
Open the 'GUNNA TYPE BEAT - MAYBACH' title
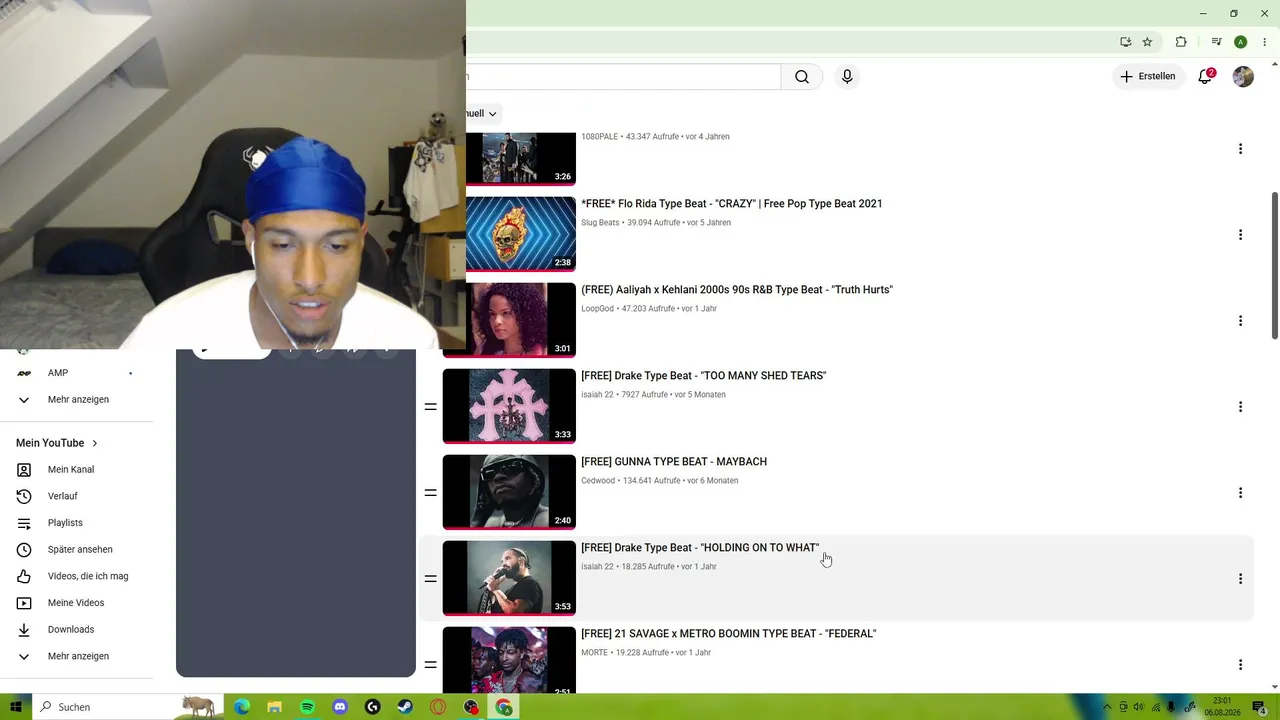674,462
